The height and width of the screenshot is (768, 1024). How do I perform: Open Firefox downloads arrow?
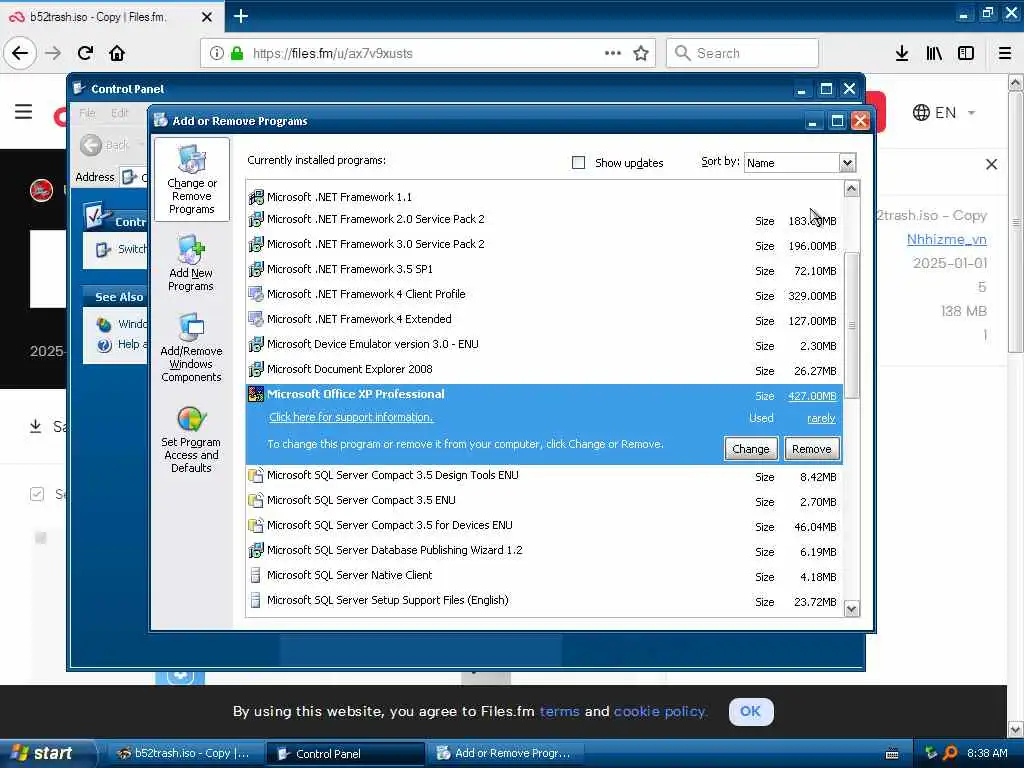click(x=902, y=53)
